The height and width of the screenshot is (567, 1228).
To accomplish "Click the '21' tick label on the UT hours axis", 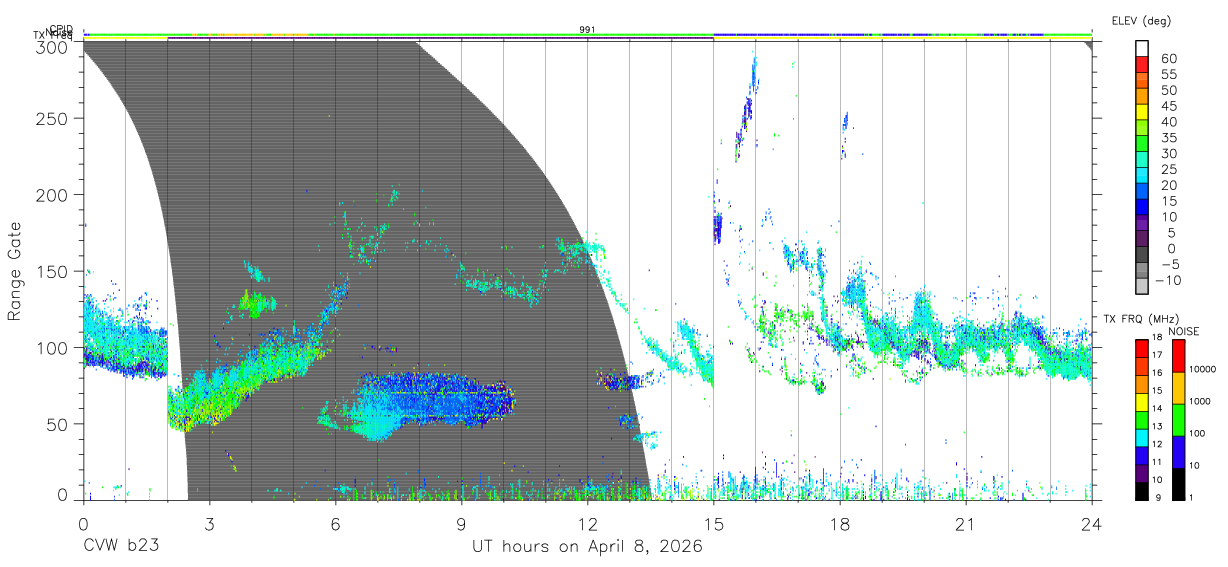I will click(966, 525).
